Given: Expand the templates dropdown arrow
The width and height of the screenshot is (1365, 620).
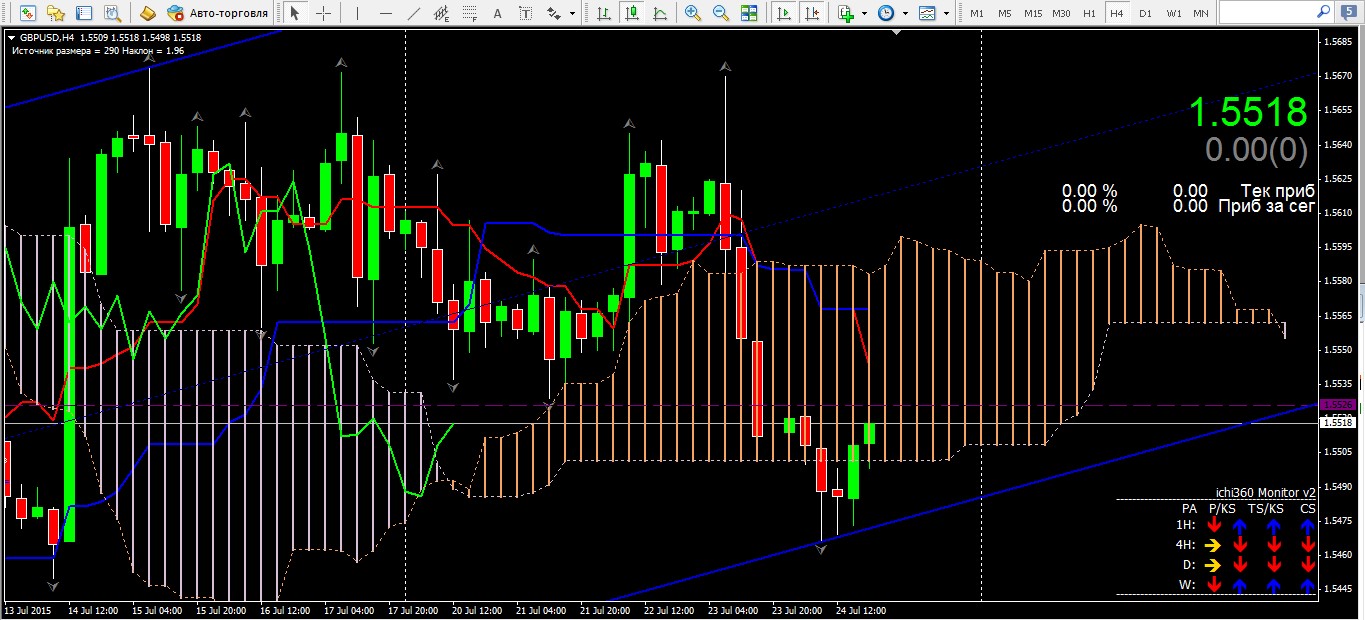Looking at the screenshot, I should 946,14.
